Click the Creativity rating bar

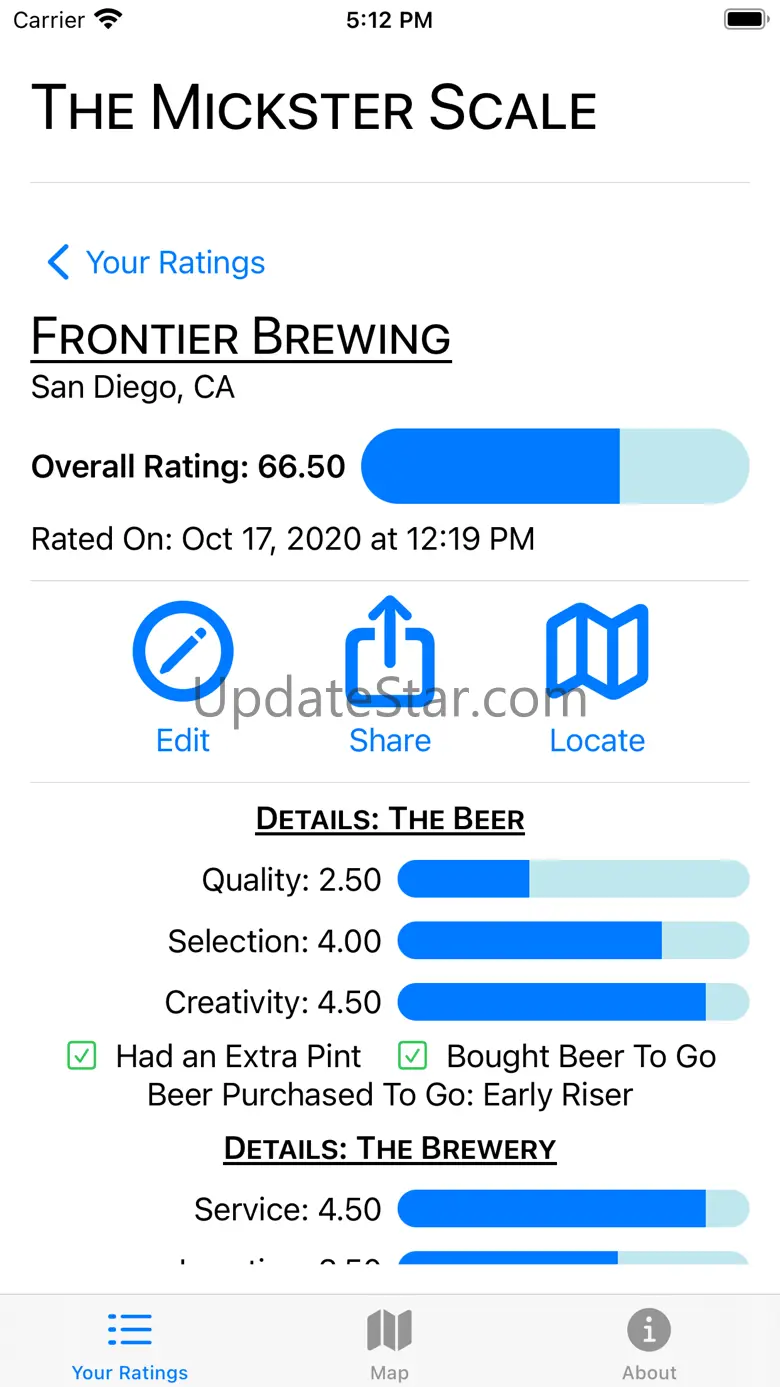coord(573,1002)
